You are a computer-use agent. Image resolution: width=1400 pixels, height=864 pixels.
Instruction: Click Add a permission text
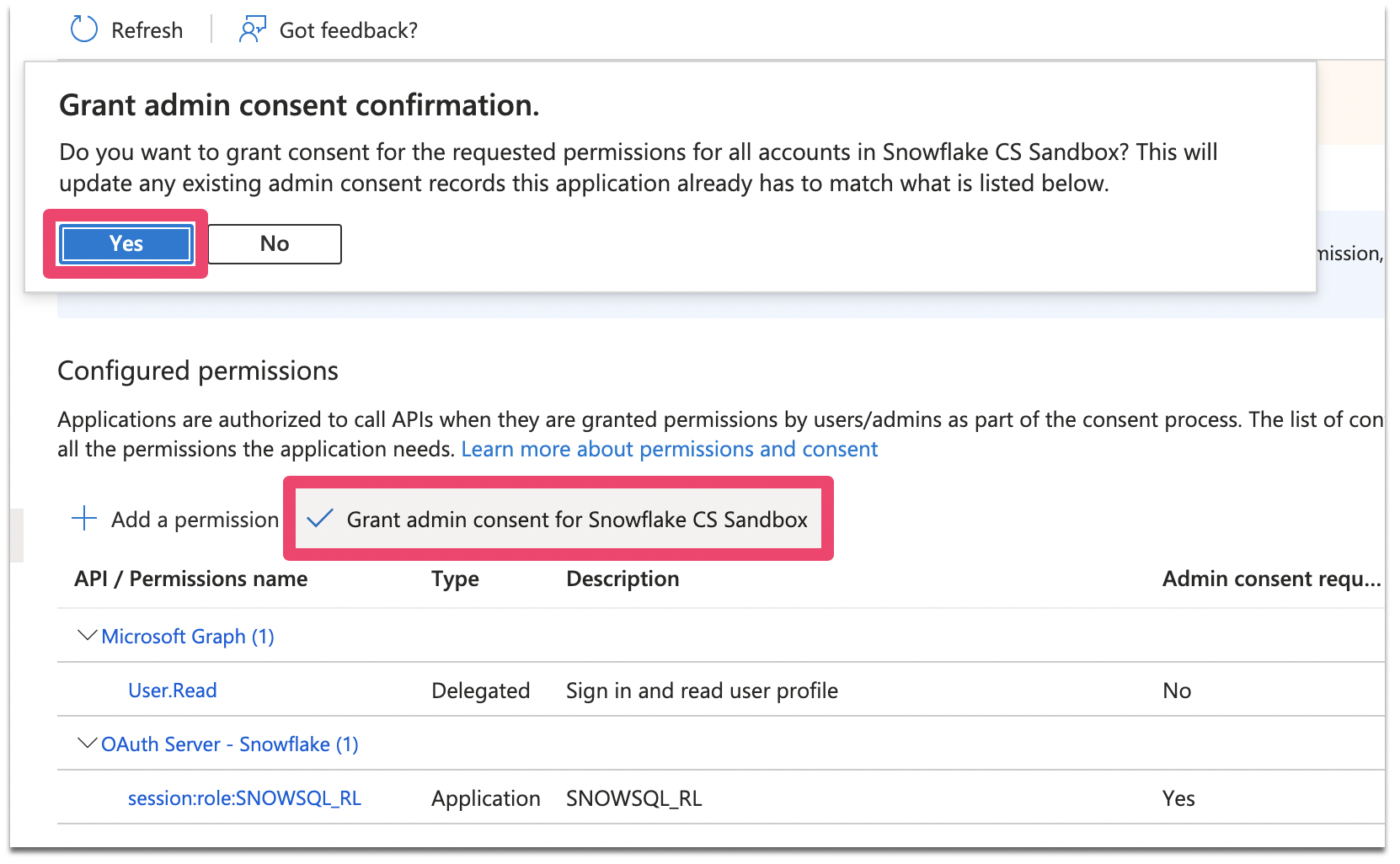coord(195,520)
